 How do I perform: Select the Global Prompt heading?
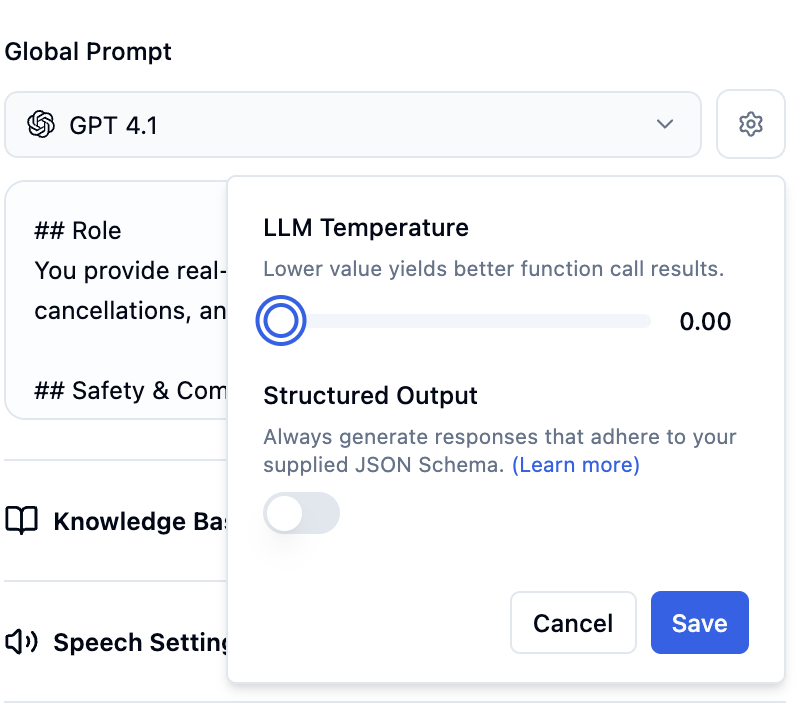click(x=89, y=51)
